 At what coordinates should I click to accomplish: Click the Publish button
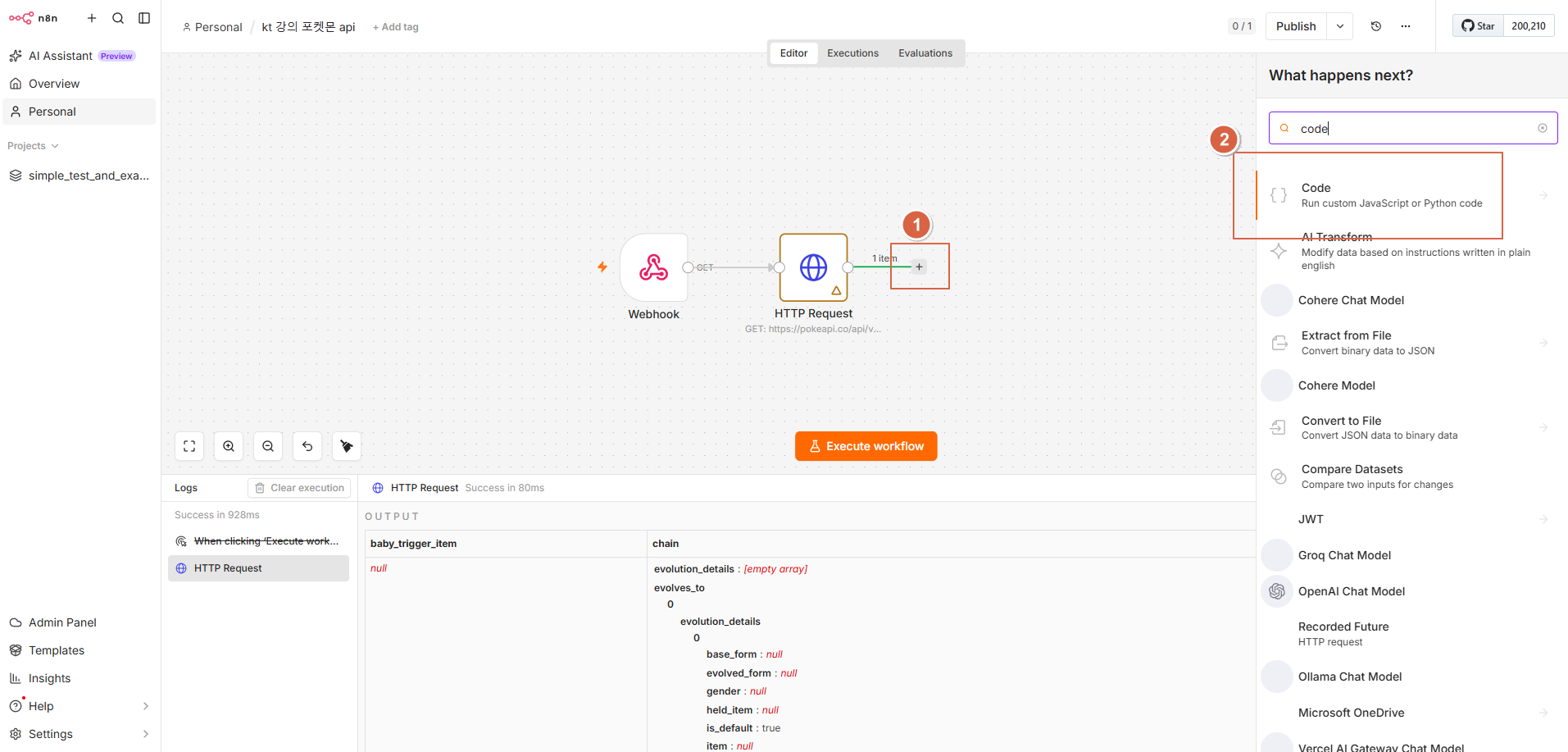tap(1296, 26)
